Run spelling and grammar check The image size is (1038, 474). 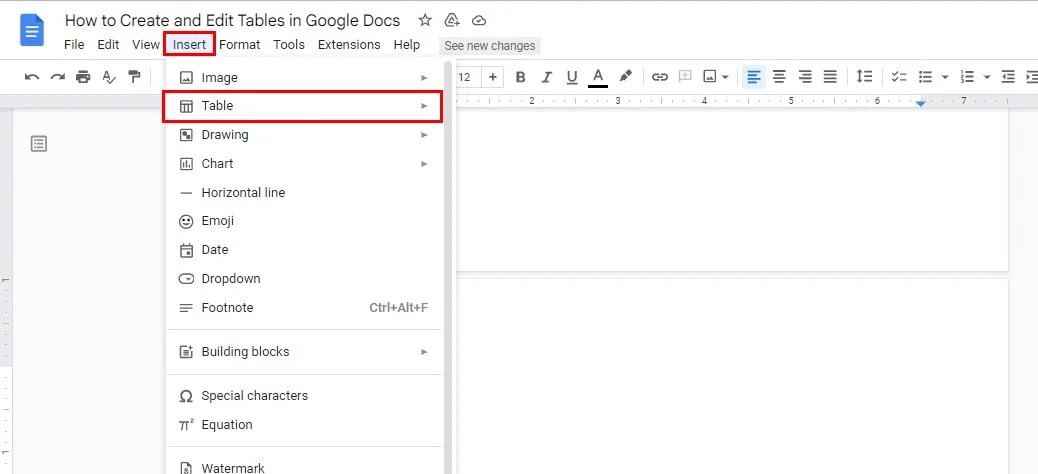(109, 77)
